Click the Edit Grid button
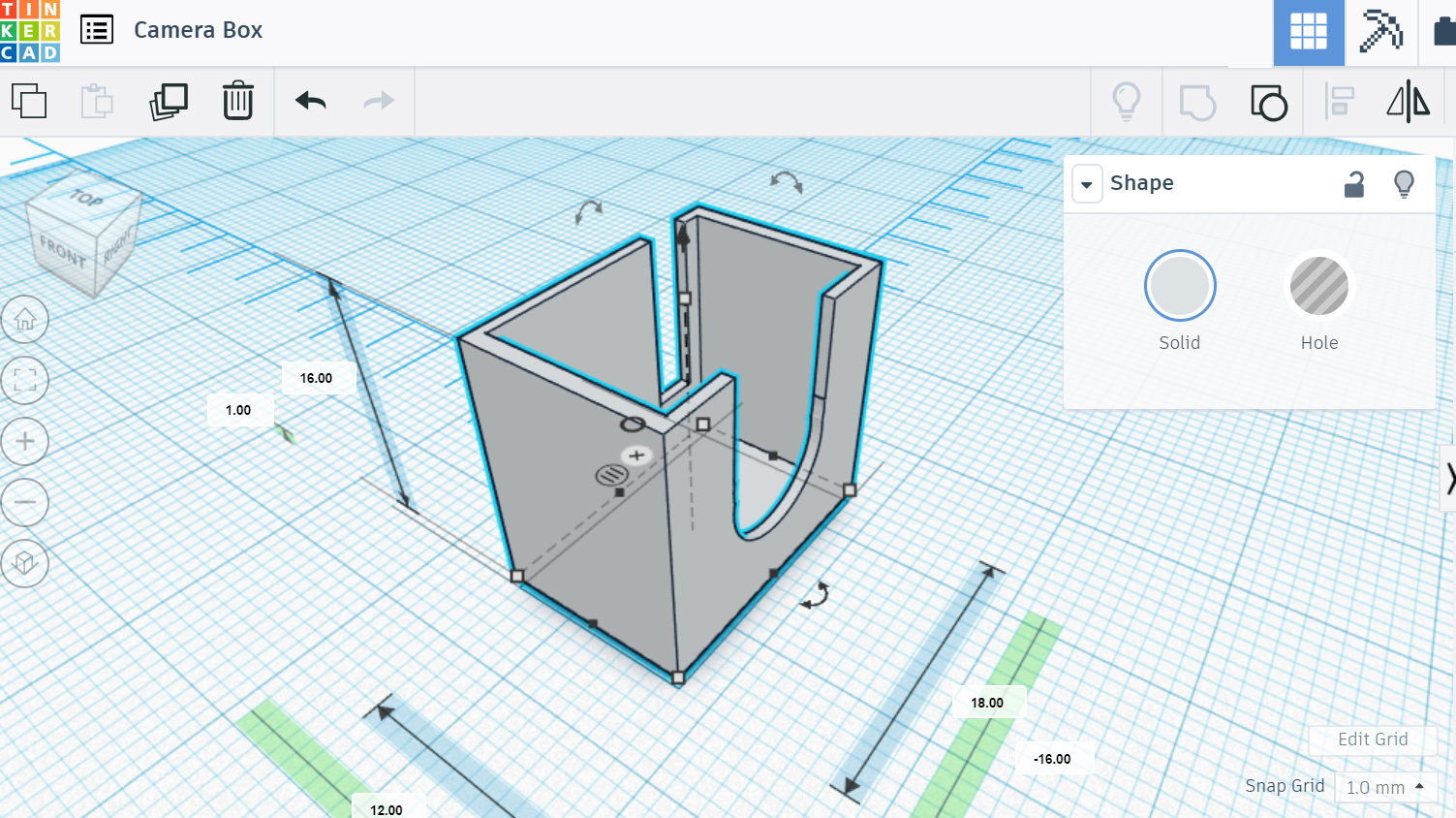The height and width of the screenshot is (818, 1456). pos(1373,739)
